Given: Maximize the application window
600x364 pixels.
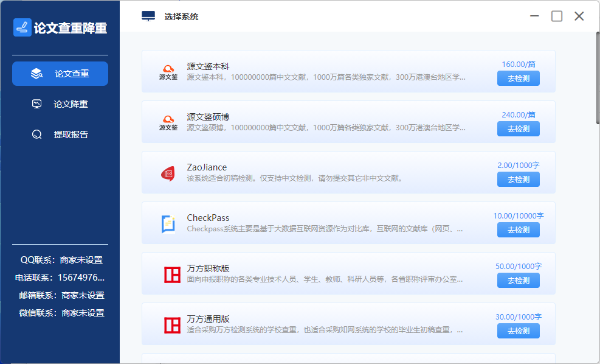Looking at the screenshot, I should pos(557,16).
